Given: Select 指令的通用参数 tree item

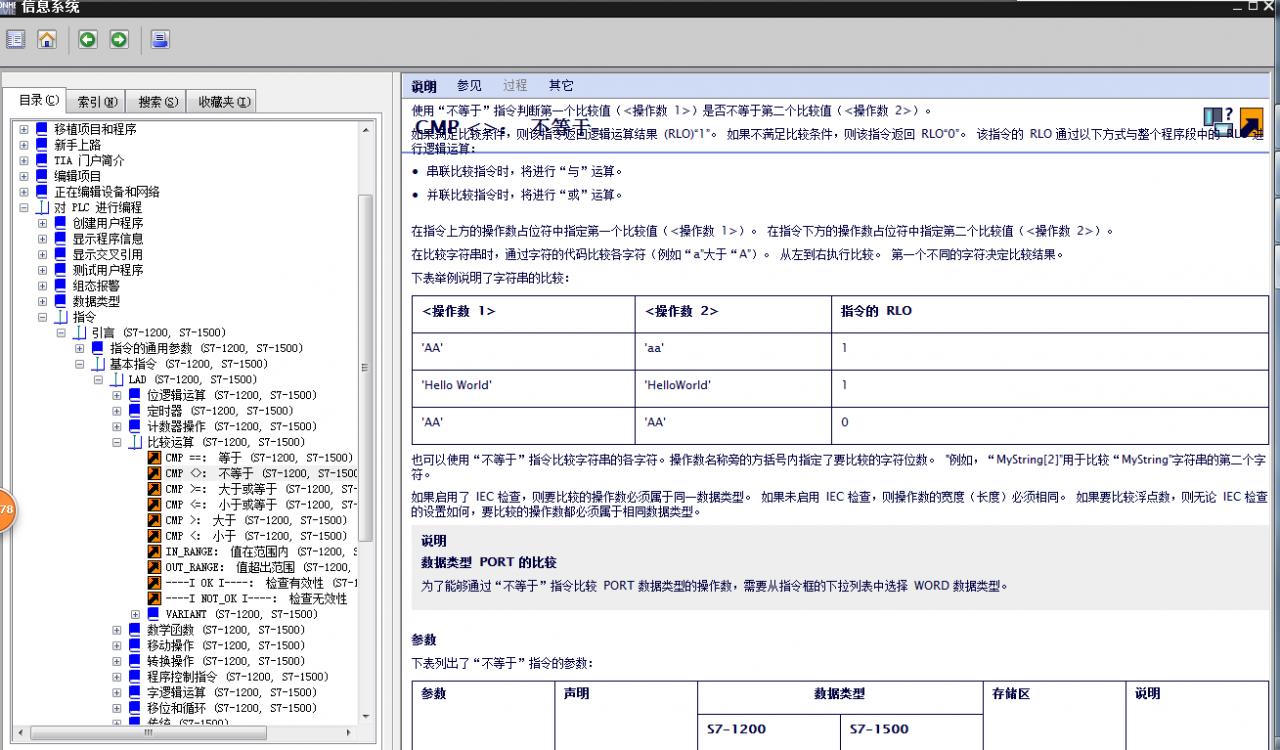Looking at the screenshot, I should tap(206, 348).
